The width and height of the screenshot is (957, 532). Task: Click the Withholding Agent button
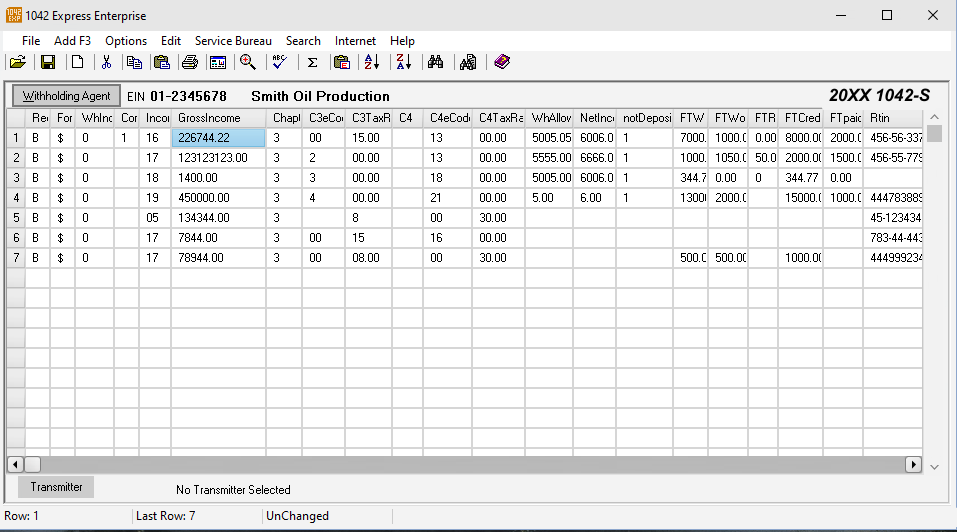[x=67, y=96]
